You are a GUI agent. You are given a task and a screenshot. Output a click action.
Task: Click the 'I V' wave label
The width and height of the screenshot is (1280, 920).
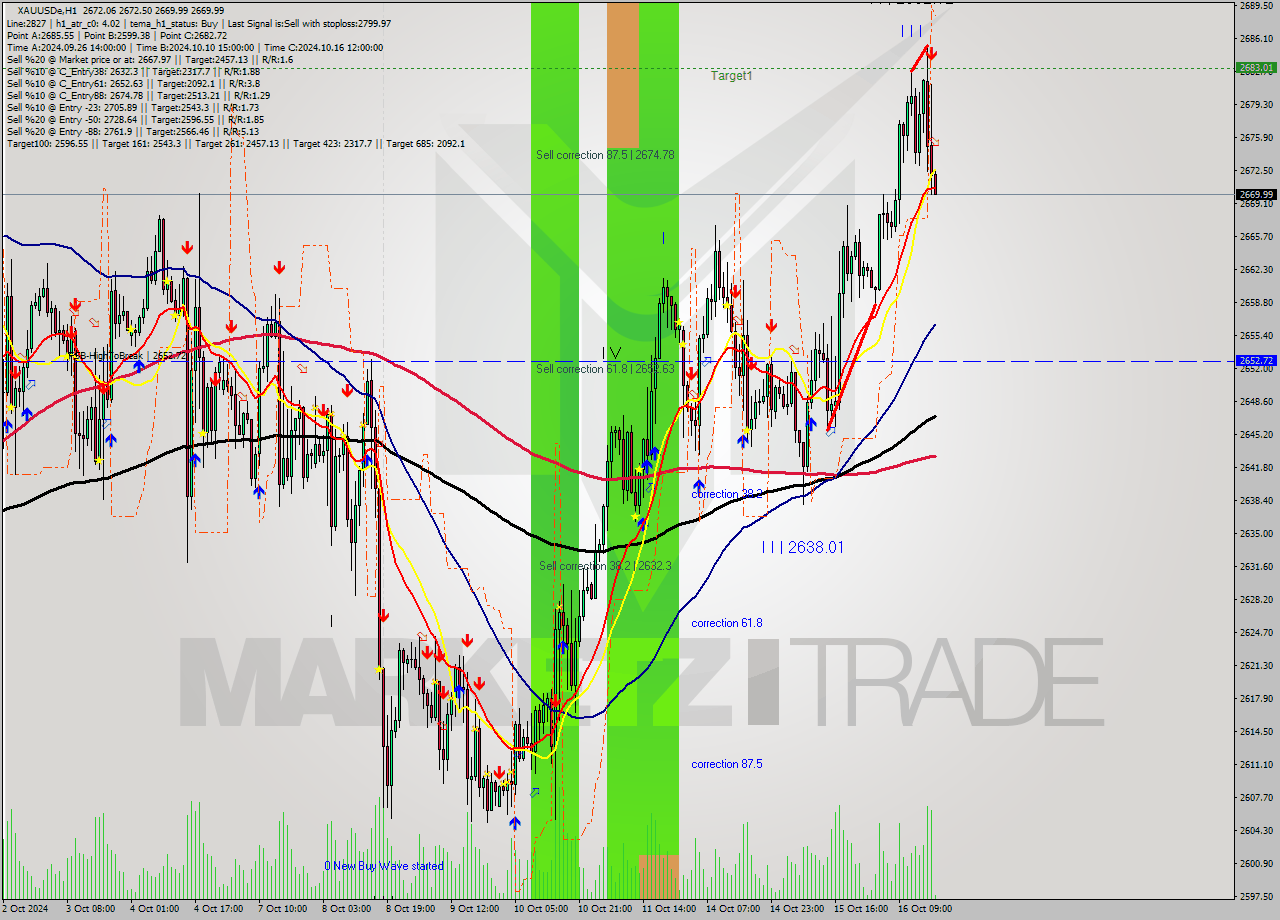[611, 352]
